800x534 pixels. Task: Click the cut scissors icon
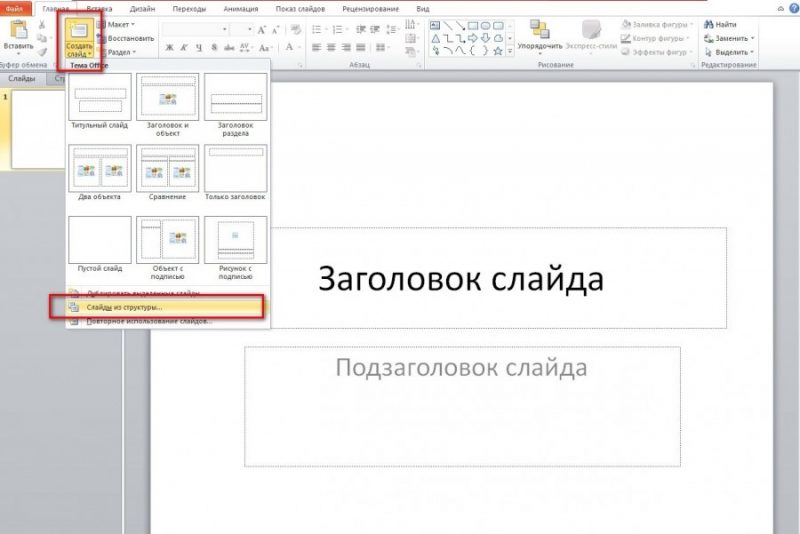pyautogui.click(x=42, y=24)
